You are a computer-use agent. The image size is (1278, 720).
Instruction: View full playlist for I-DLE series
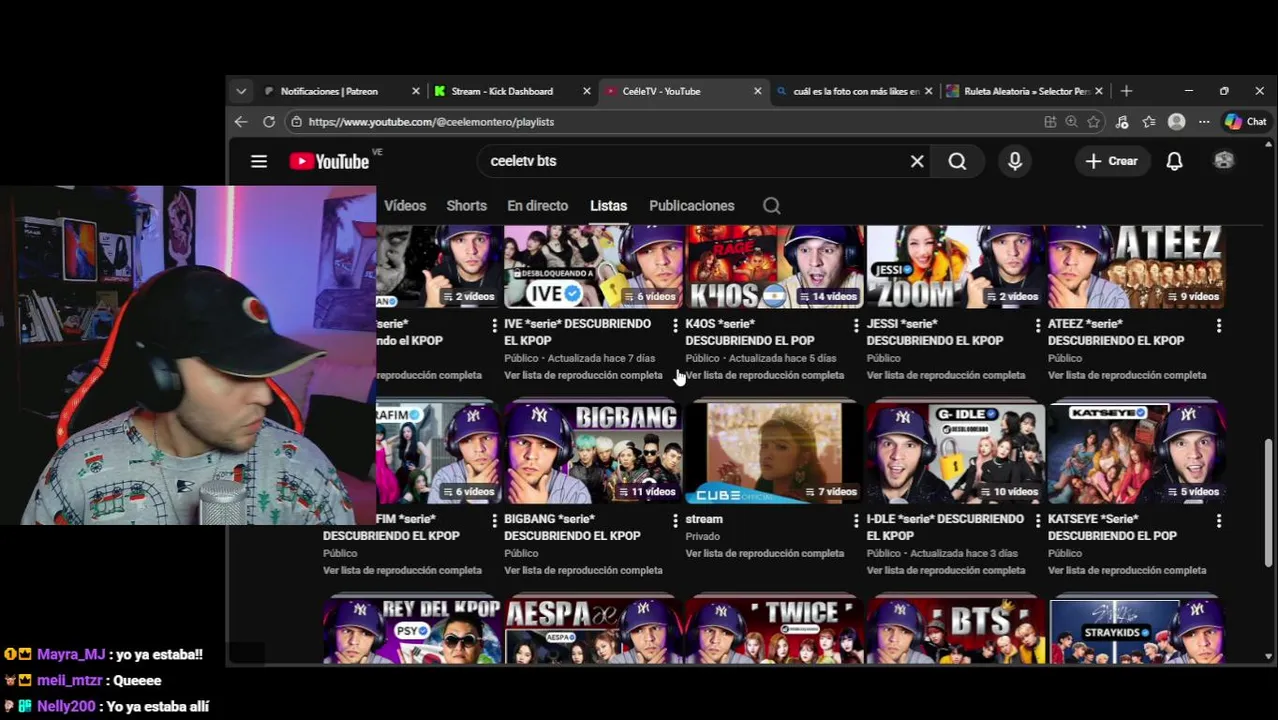[946, 571]
